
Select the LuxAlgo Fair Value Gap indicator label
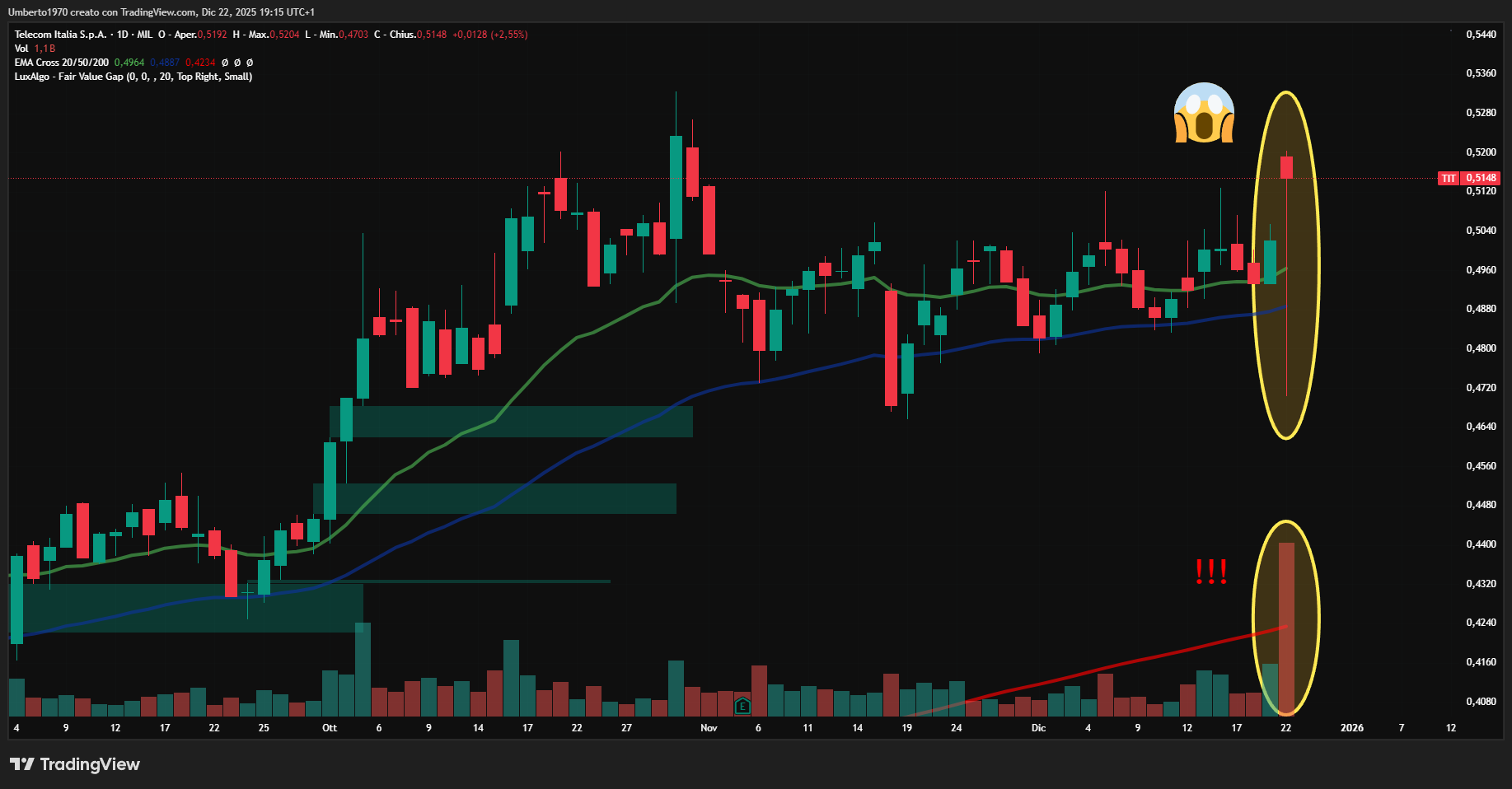(133, 77)
